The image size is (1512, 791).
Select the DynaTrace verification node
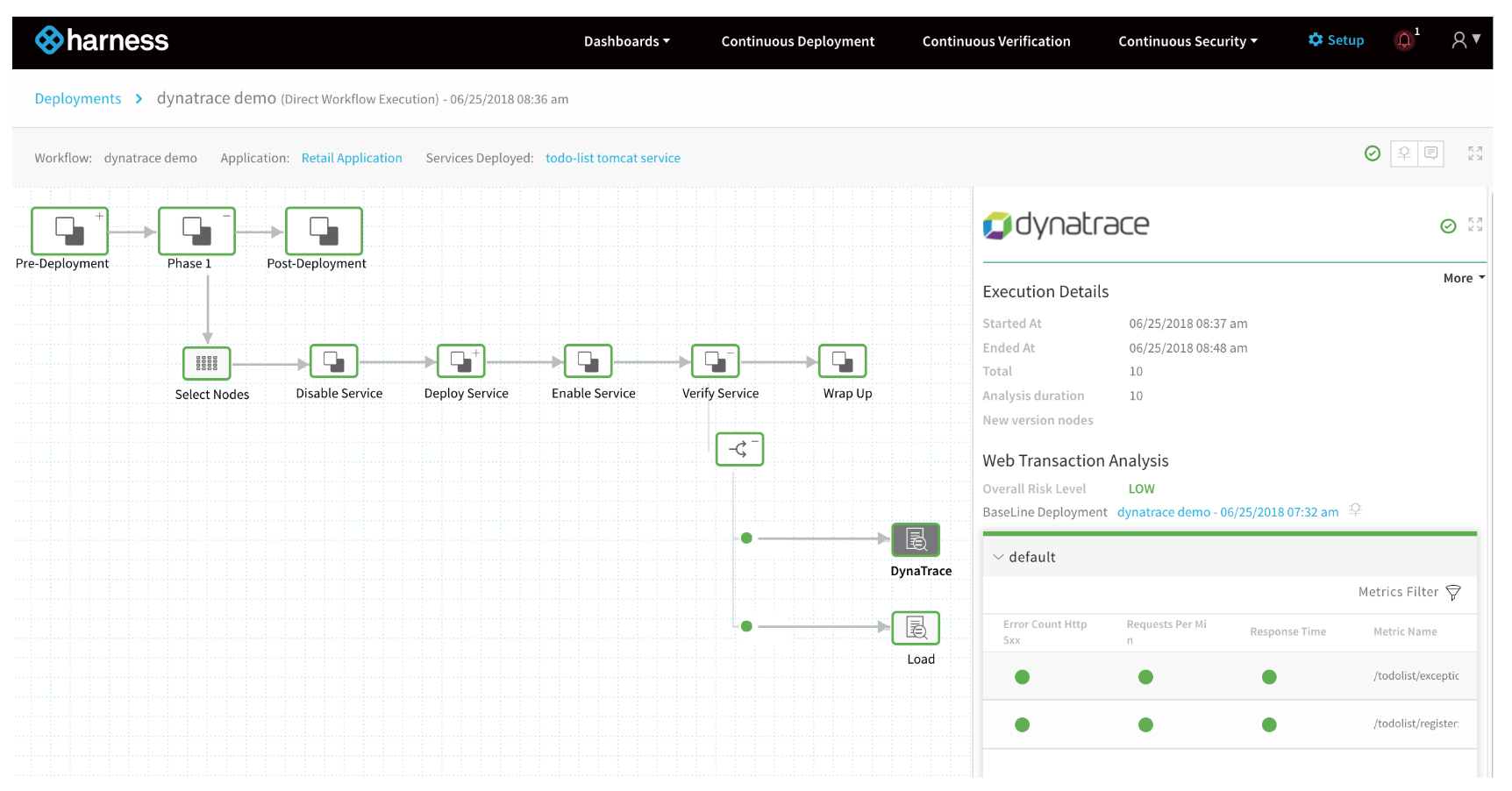coord(916,539)
